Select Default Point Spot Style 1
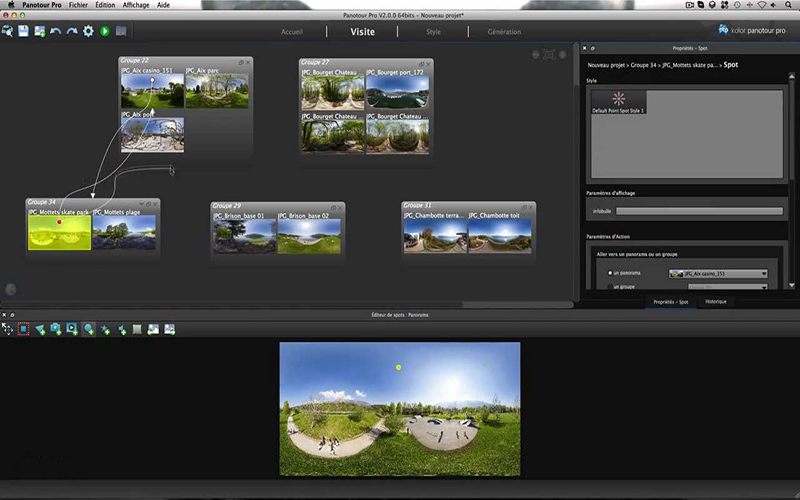 (x=618, y=102)
